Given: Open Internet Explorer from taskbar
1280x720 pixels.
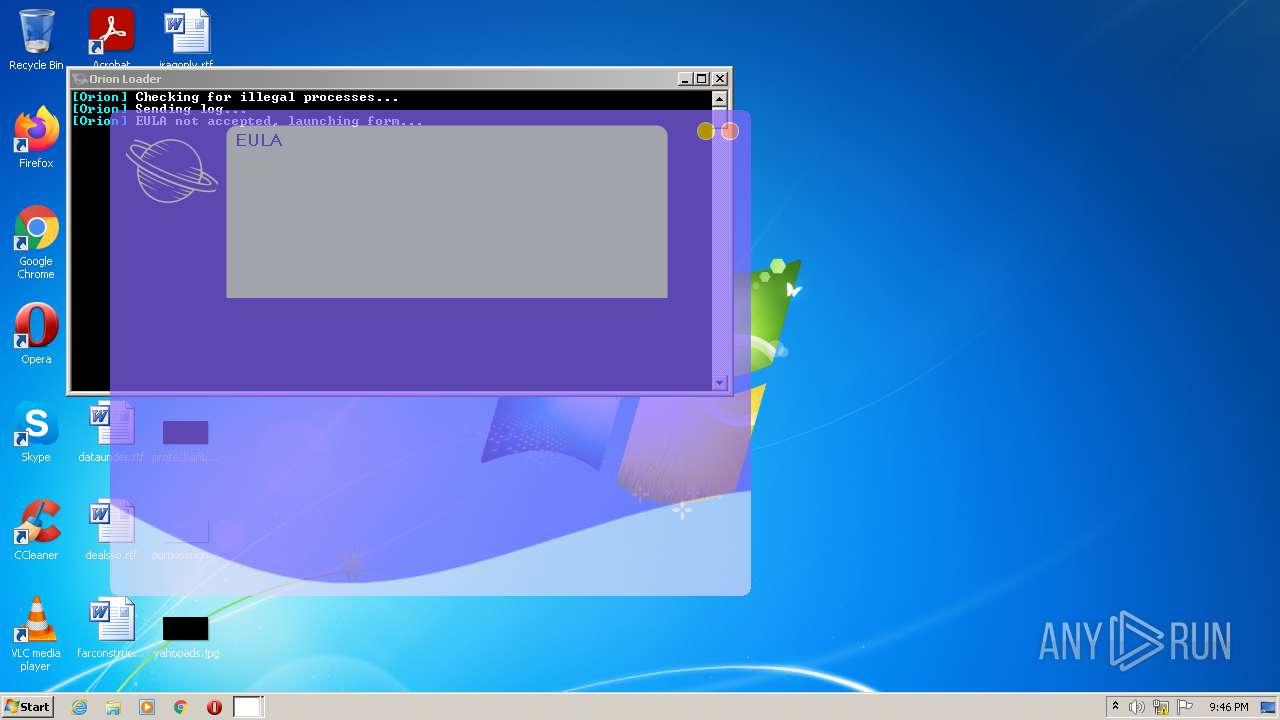Looking at the screenshot, I should (x=80, y=707).
